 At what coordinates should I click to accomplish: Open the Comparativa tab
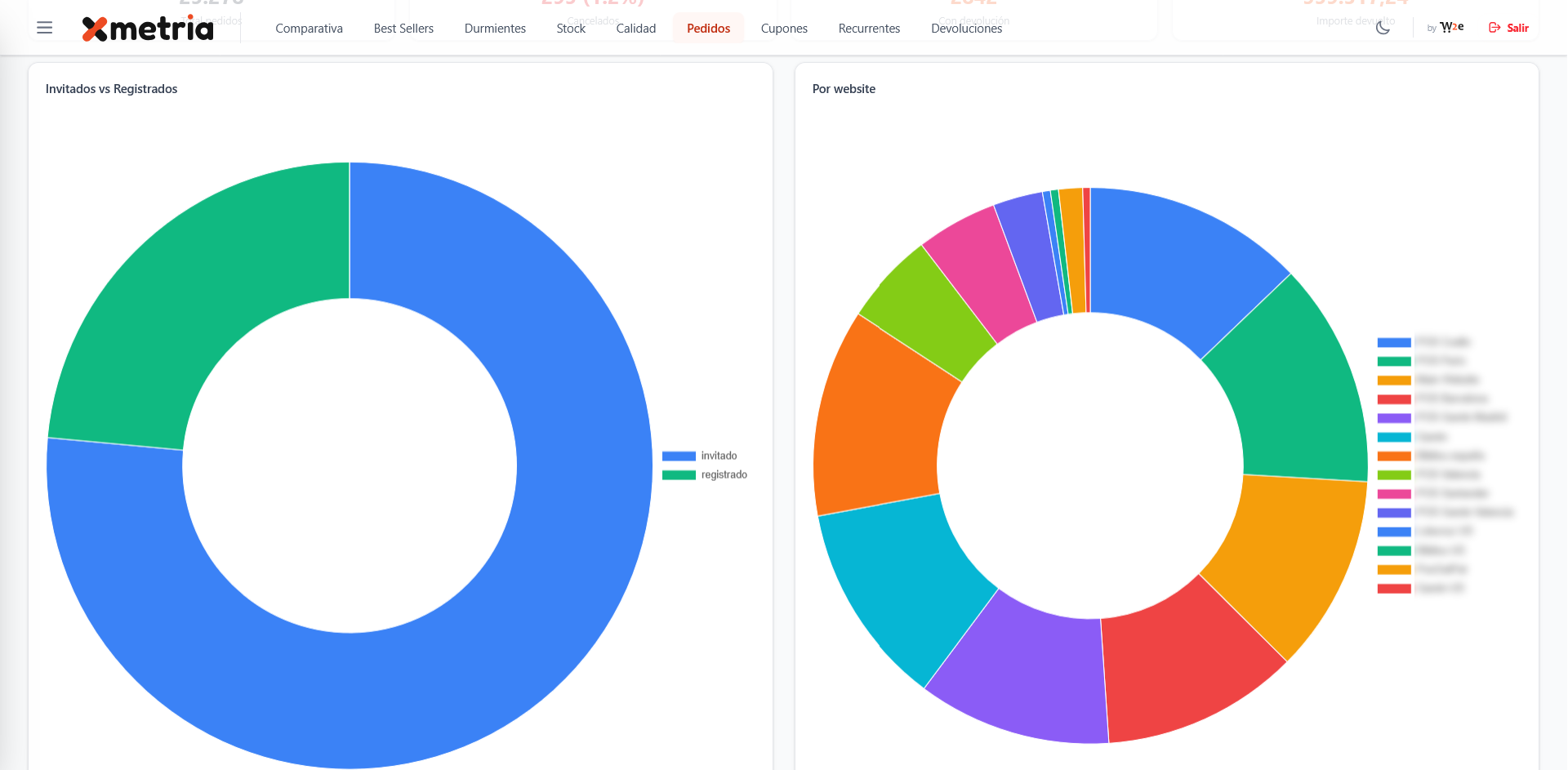[x=309, y=29]
